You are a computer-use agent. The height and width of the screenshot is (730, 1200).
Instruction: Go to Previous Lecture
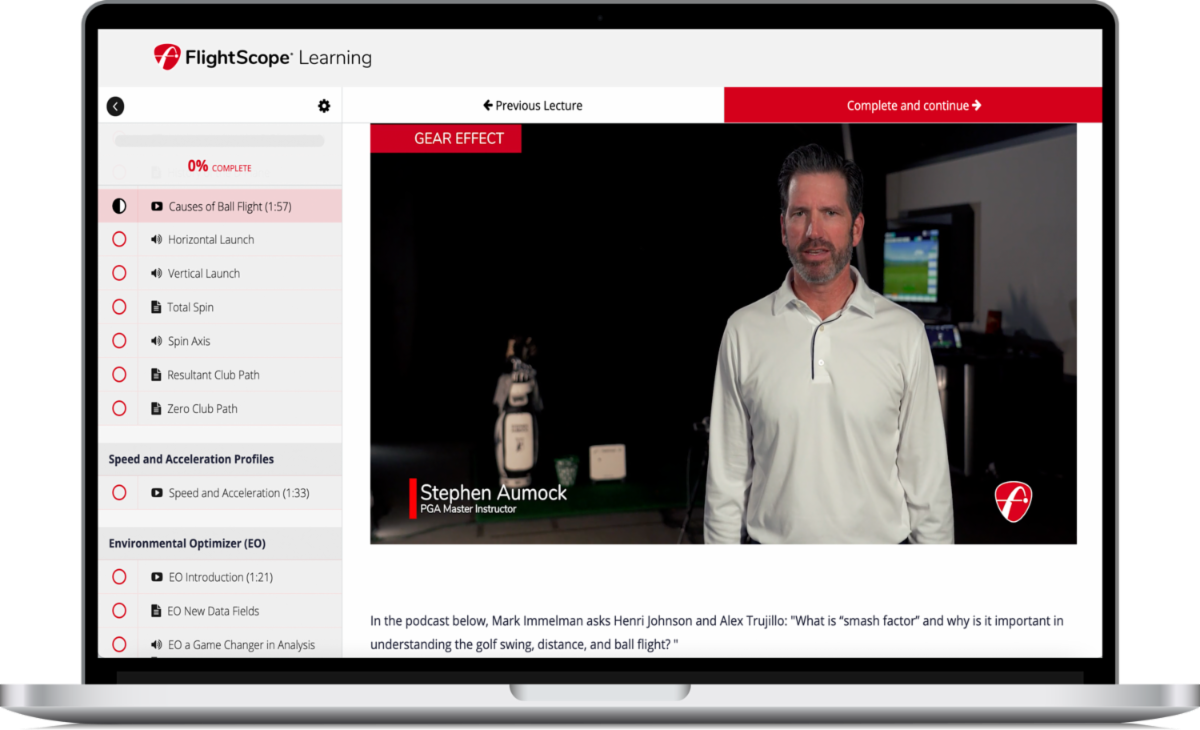pos(533,105)
